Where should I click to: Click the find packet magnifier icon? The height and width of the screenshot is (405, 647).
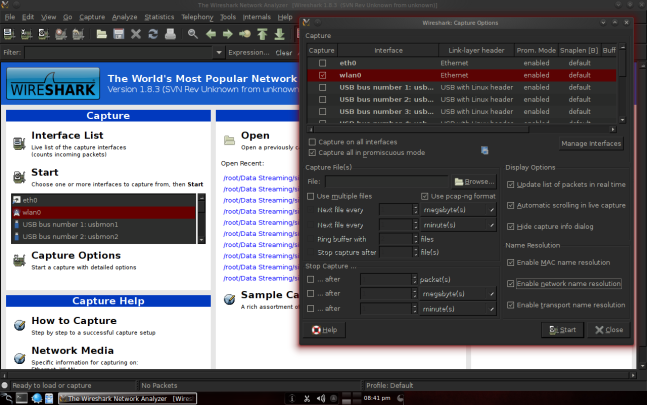[193, 34]
